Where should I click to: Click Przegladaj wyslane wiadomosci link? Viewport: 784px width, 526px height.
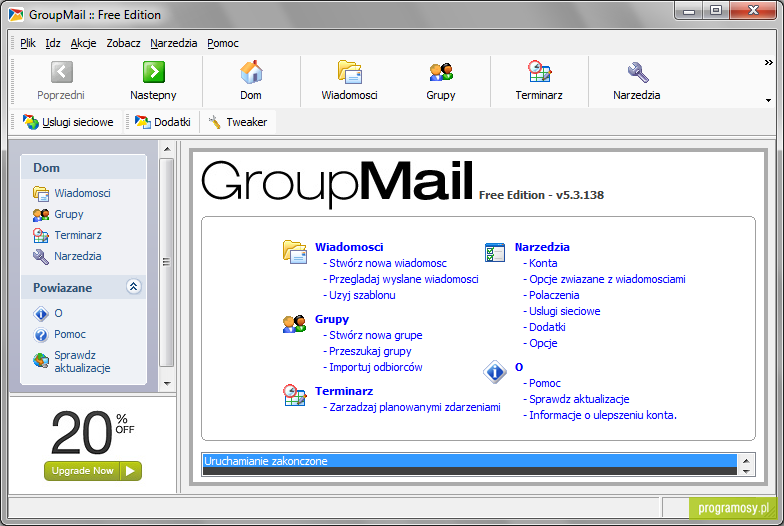point(404,279)
